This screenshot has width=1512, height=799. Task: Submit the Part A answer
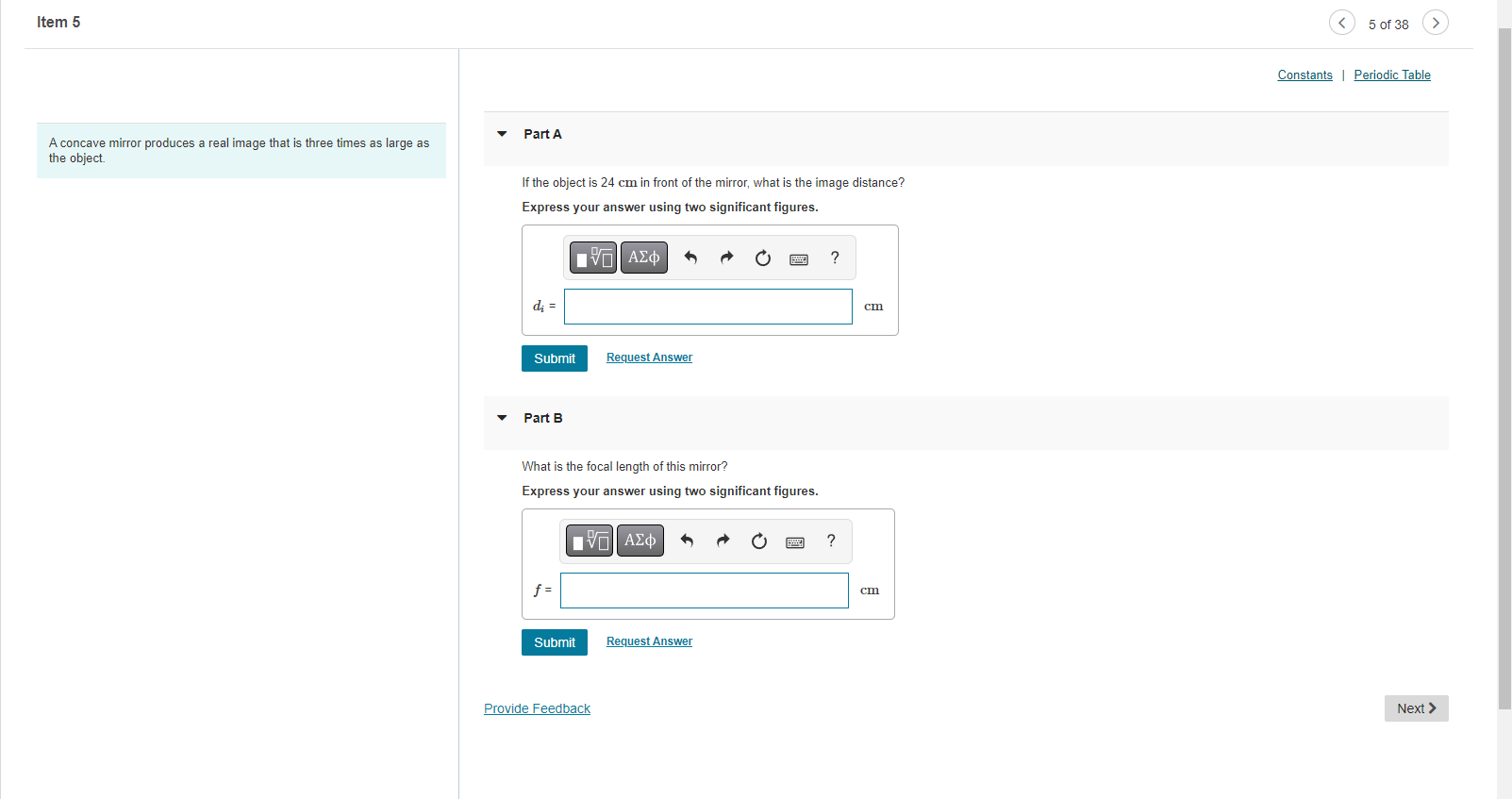coord(555,358)
